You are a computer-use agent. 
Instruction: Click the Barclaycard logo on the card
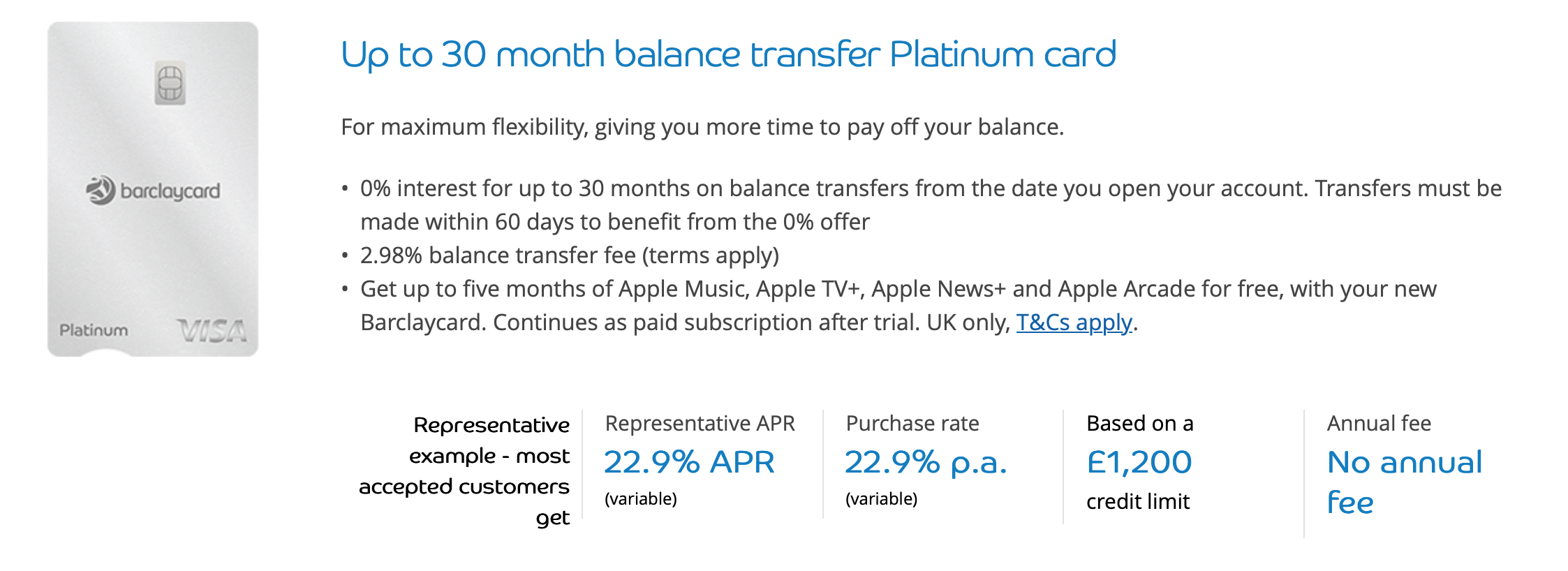point(153,191)
